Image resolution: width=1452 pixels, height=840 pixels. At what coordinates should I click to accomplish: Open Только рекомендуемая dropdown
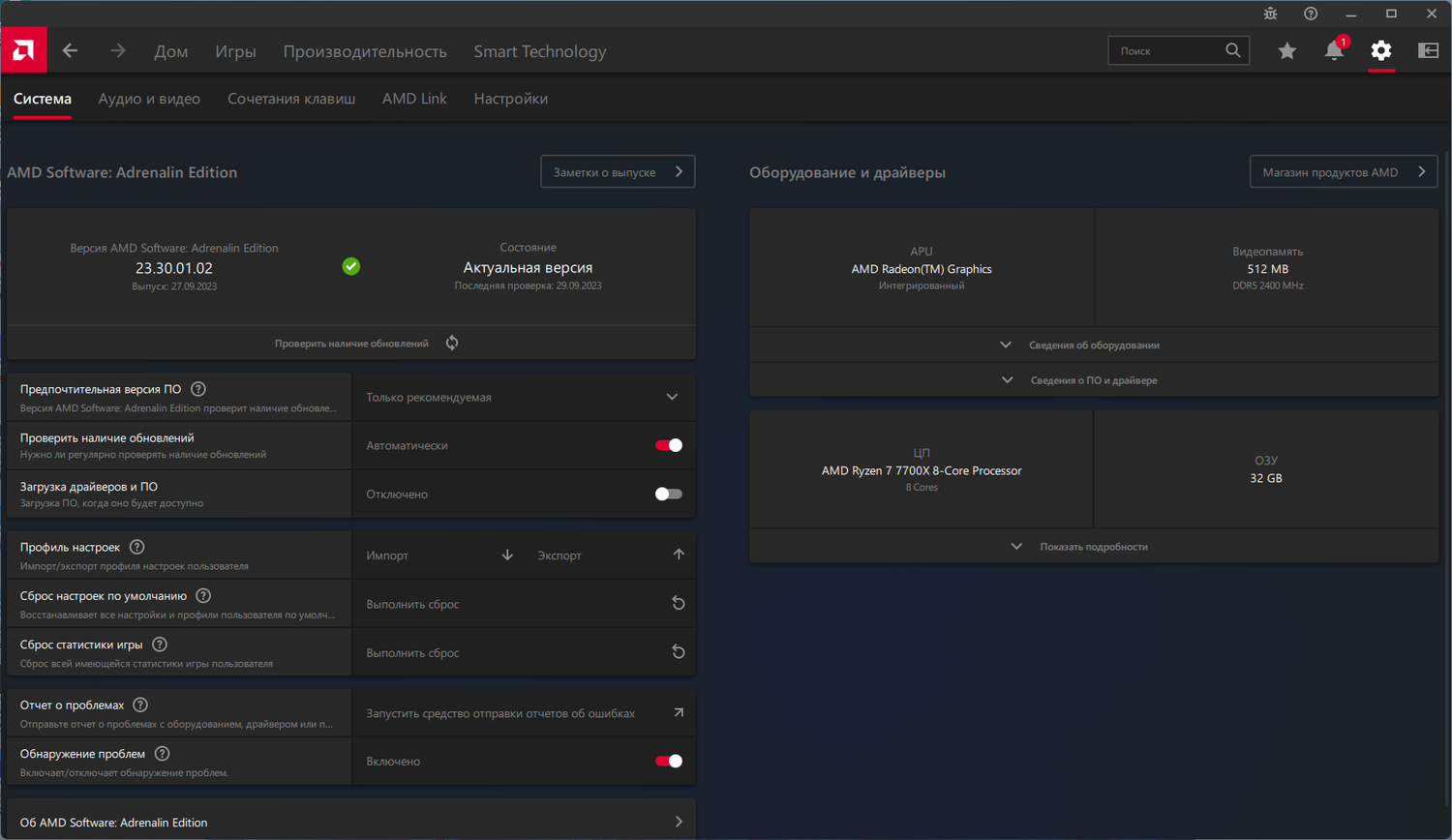click(x=523, y=397)
